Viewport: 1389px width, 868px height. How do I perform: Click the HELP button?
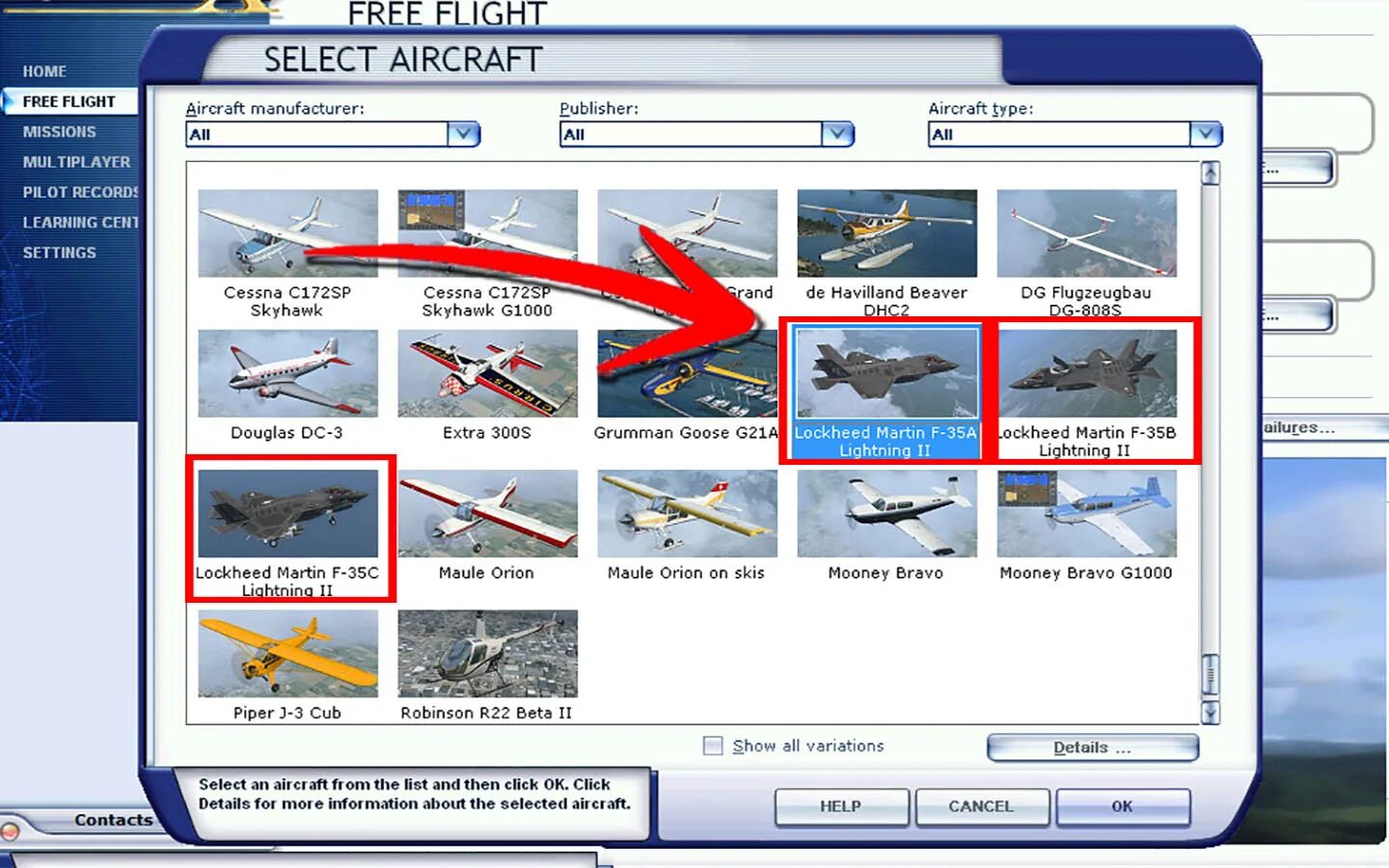[841, 806]
